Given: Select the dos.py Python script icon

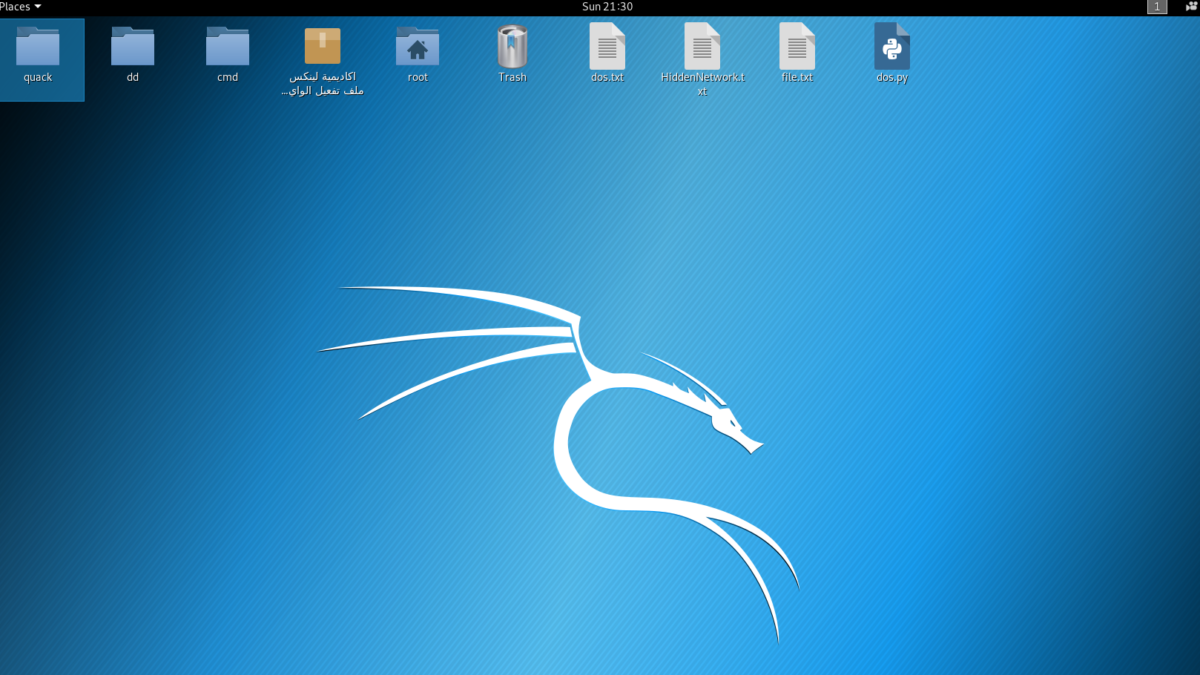Looking at the screenshot, I should (892, 46).
